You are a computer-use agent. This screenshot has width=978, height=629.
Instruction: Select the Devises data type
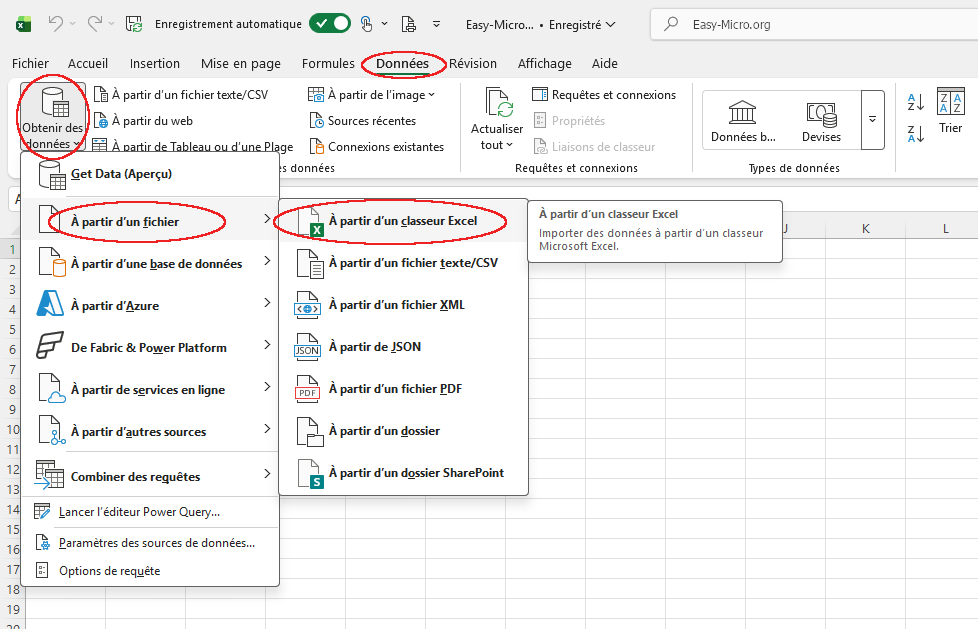(821, 120)
